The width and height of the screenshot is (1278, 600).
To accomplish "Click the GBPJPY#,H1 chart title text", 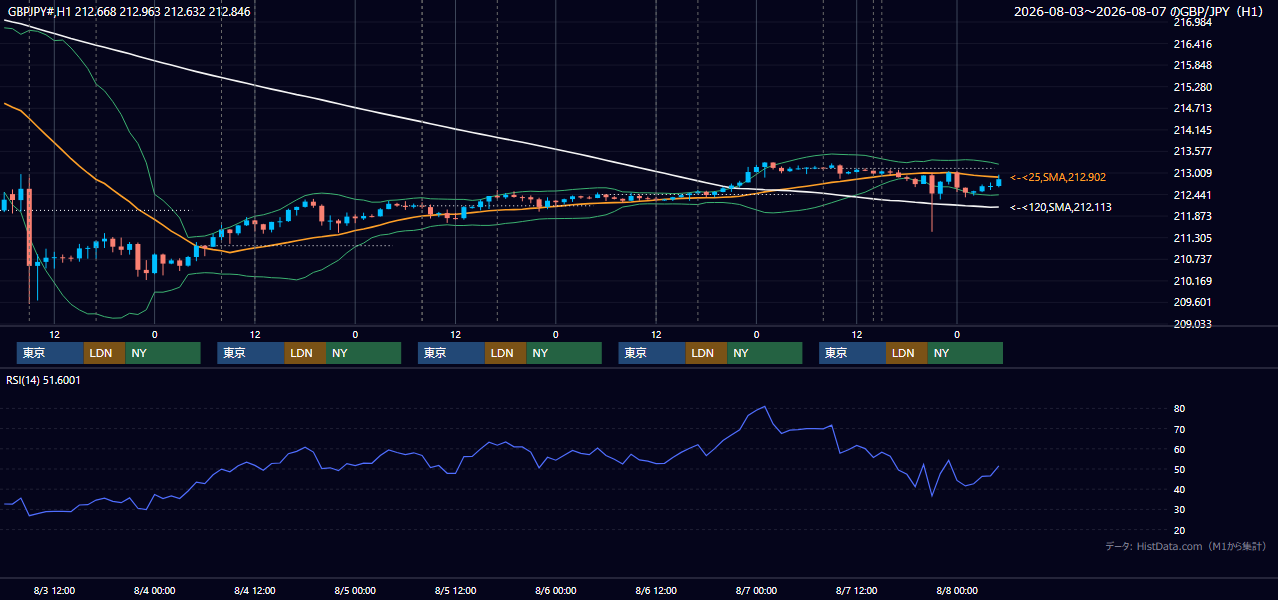I will pyautogui.click(x=130, y=12).
